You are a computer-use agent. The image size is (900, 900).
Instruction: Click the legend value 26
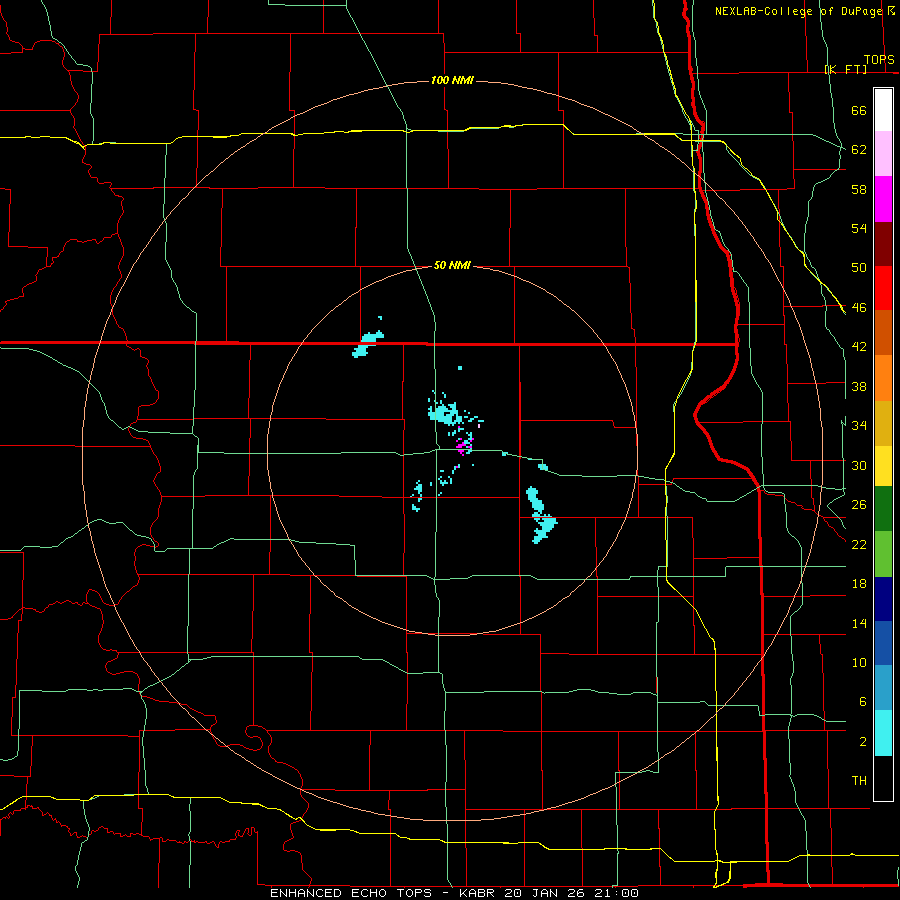click(859, 505)
